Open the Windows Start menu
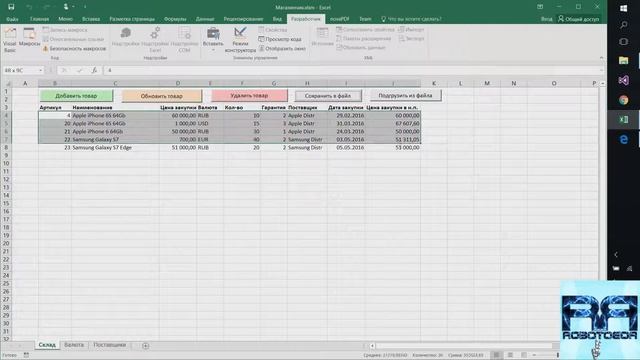 (x=624, y=8)
